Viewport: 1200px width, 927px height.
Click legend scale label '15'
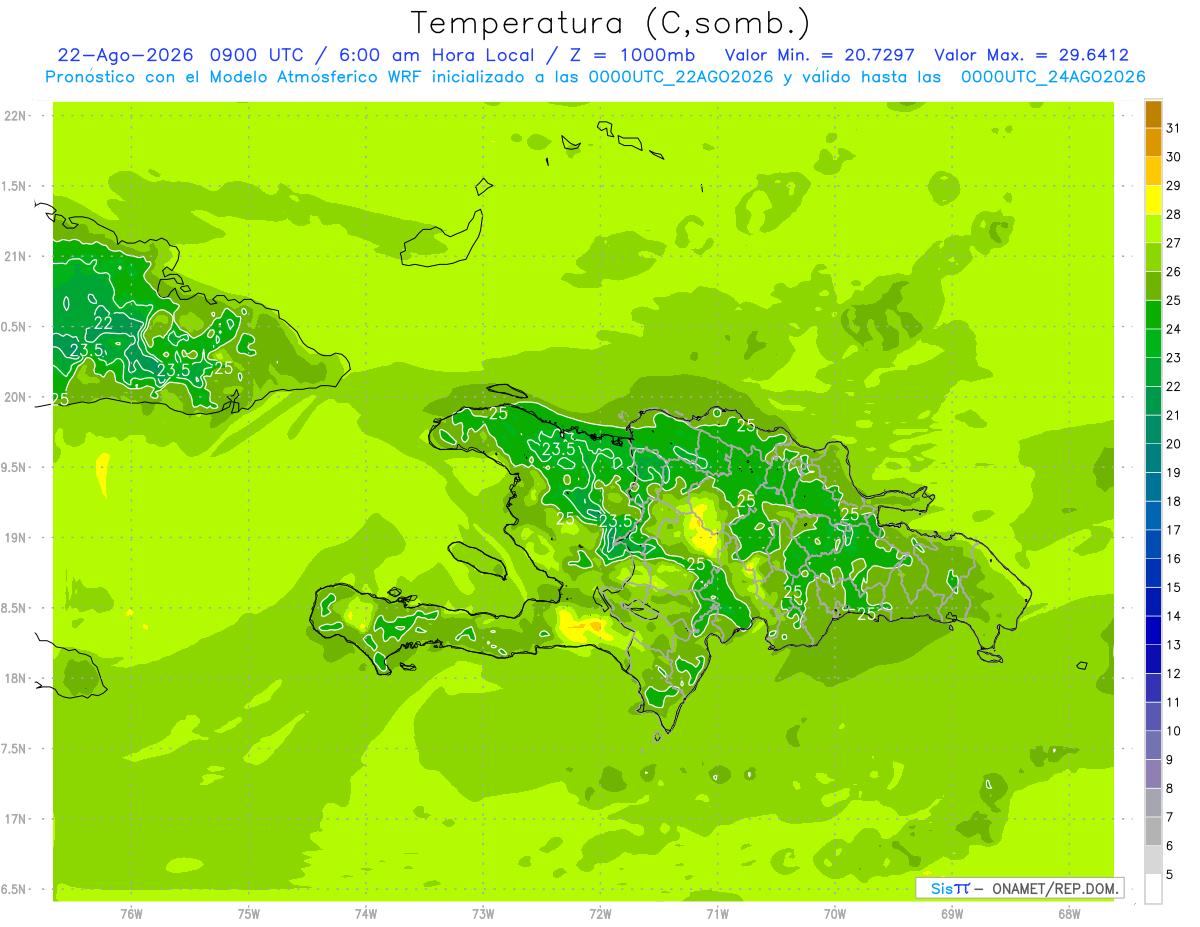(x=1173, y=587)
